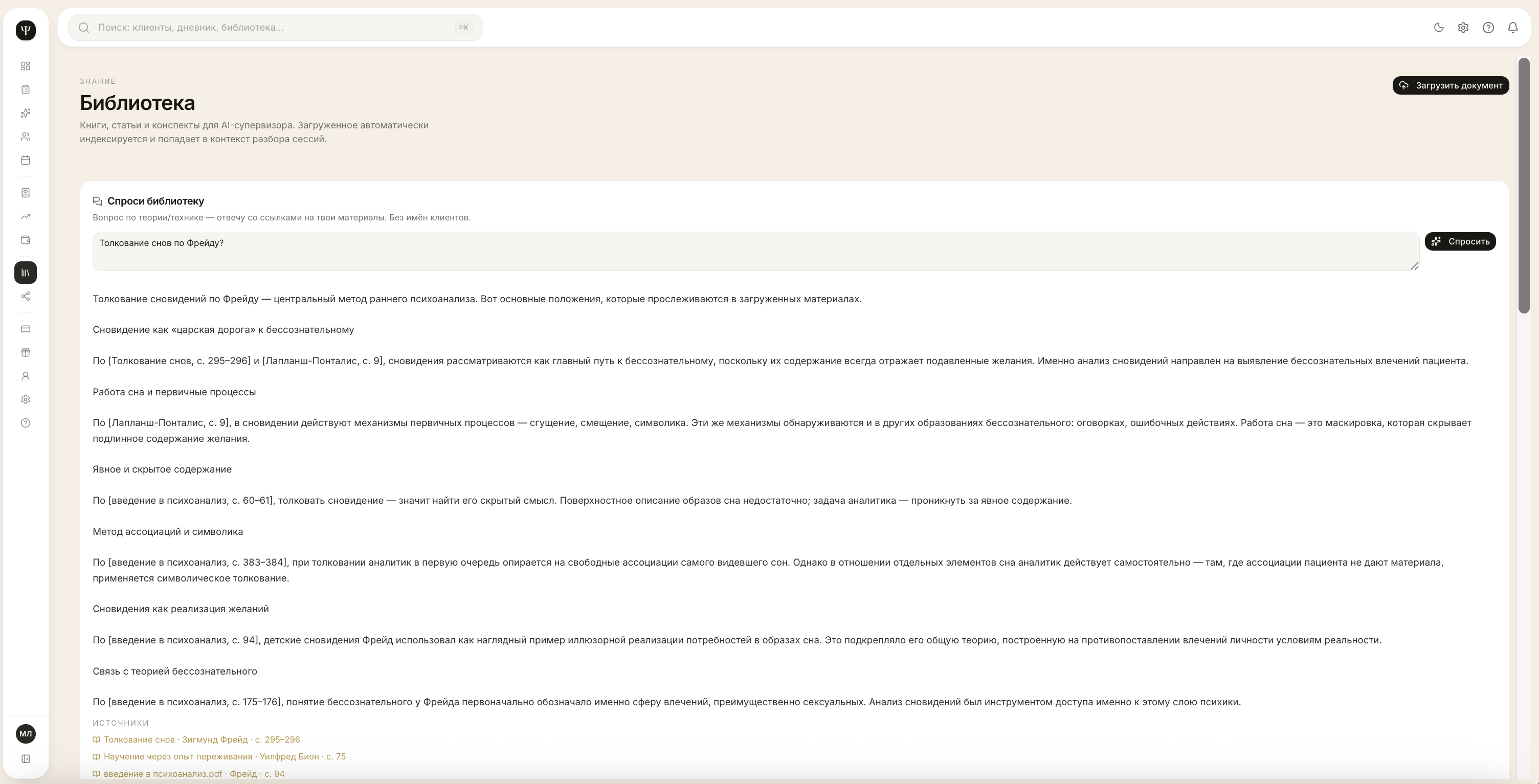Select the active Library sidebar item
The image size is (1539, 784).
(26, 273)
